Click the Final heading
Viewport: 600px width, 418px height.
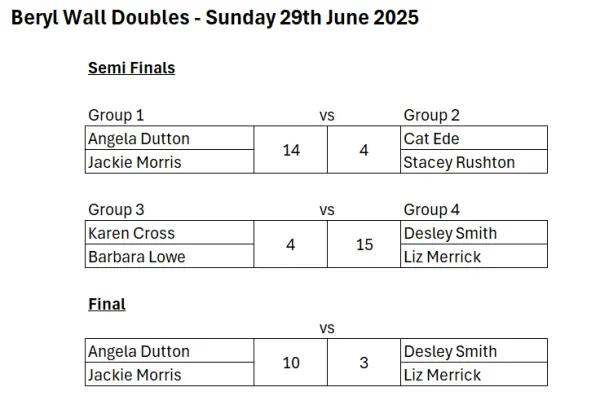pyautogui.click(x=107, y=304)
